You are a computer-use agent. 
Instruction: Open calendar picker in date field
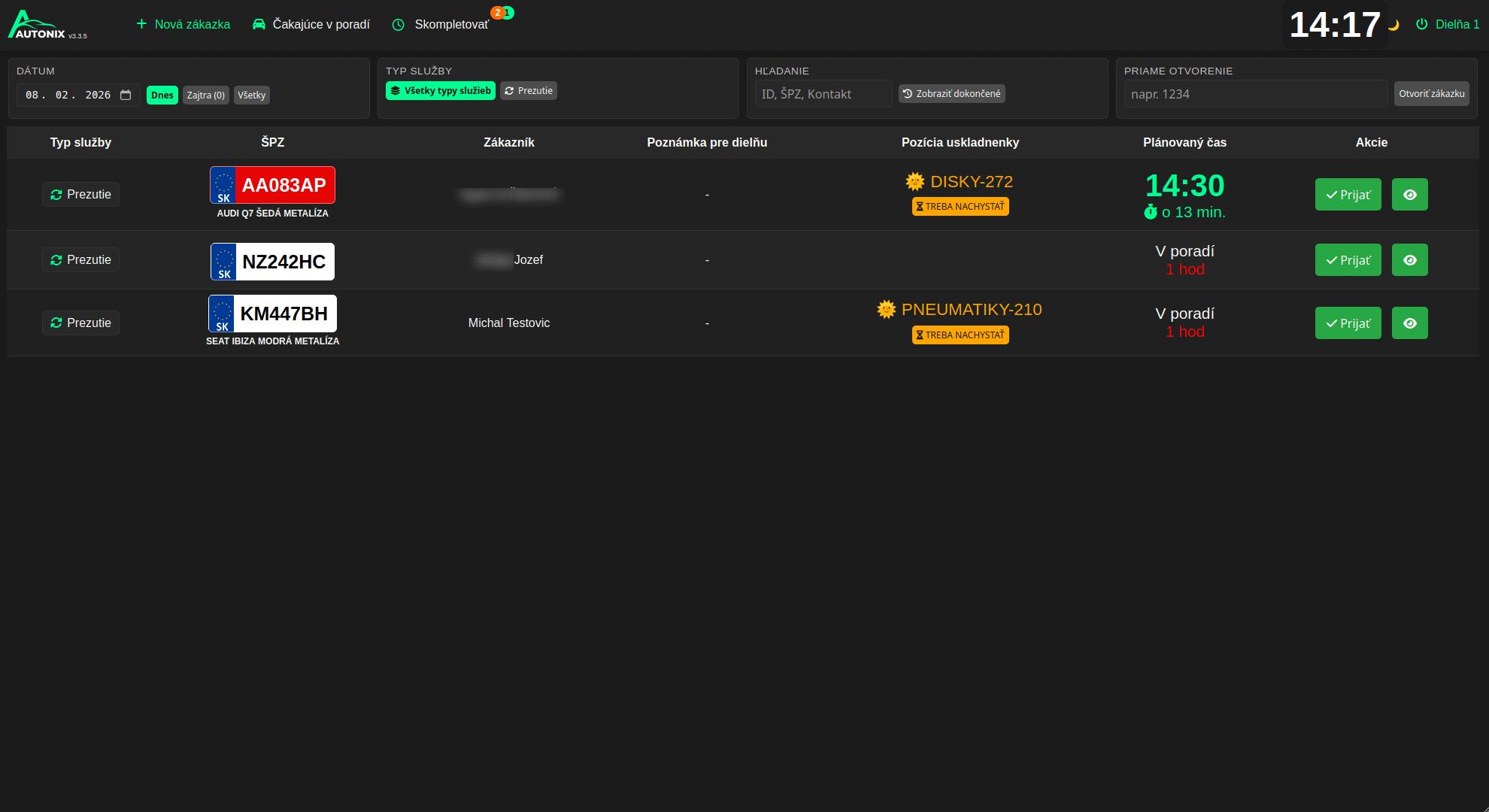click(x=126, y=95)
